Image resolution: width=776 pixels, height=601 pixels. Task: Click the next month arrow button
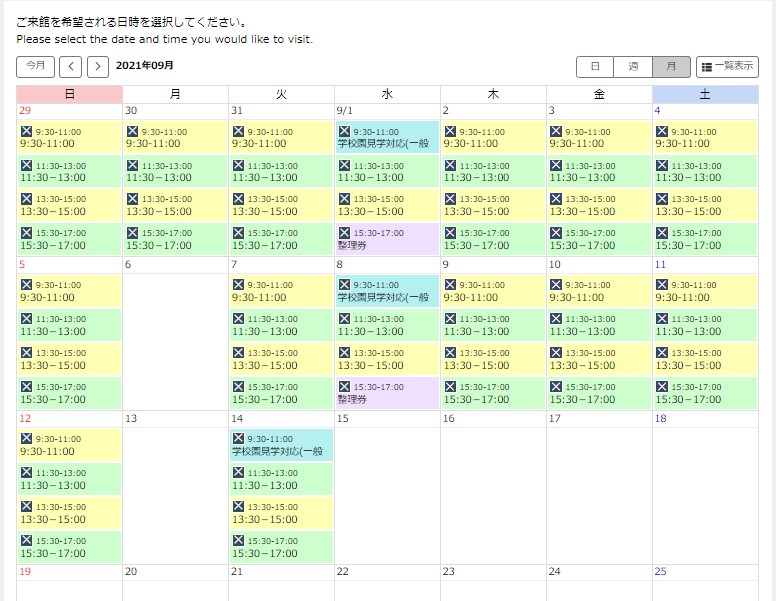tap(97, 66)
